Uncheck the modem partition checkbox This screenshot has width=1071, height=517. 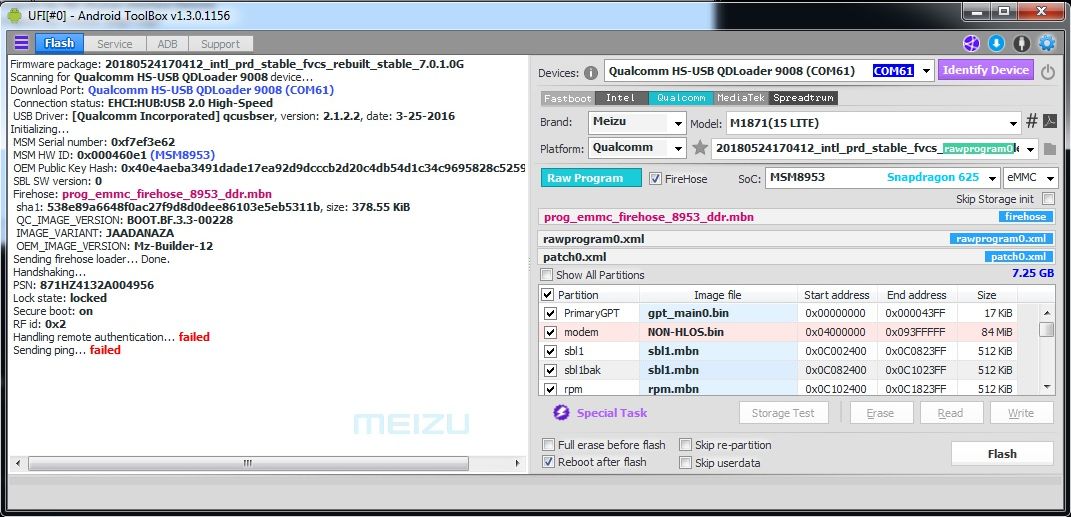pyautogui.click(x=550, y=333)
